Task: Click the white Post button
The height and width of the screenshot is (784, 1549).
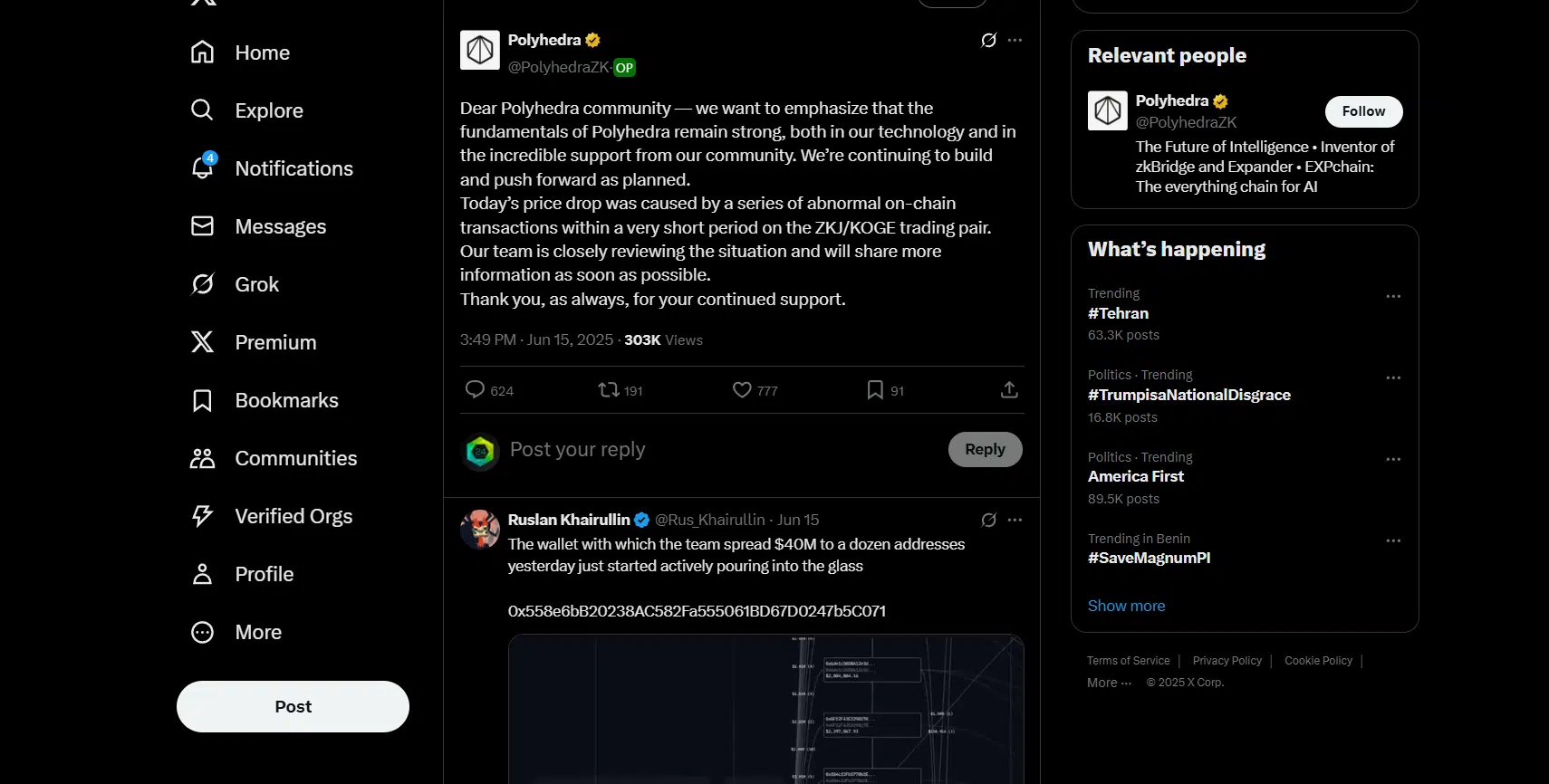Action: [293, 706]
